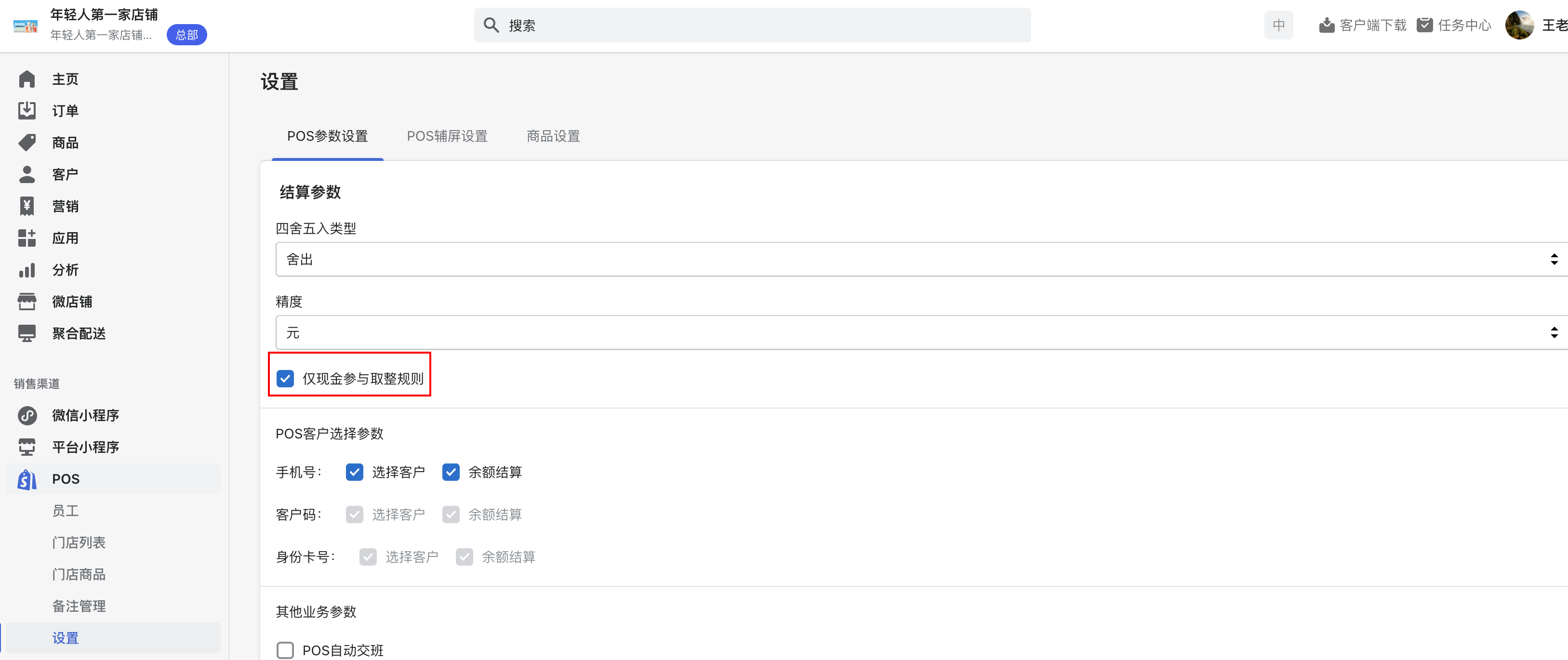Toggle 手机号 余额结算 checkbox
1568x660 pixels.
click(451, 472)
